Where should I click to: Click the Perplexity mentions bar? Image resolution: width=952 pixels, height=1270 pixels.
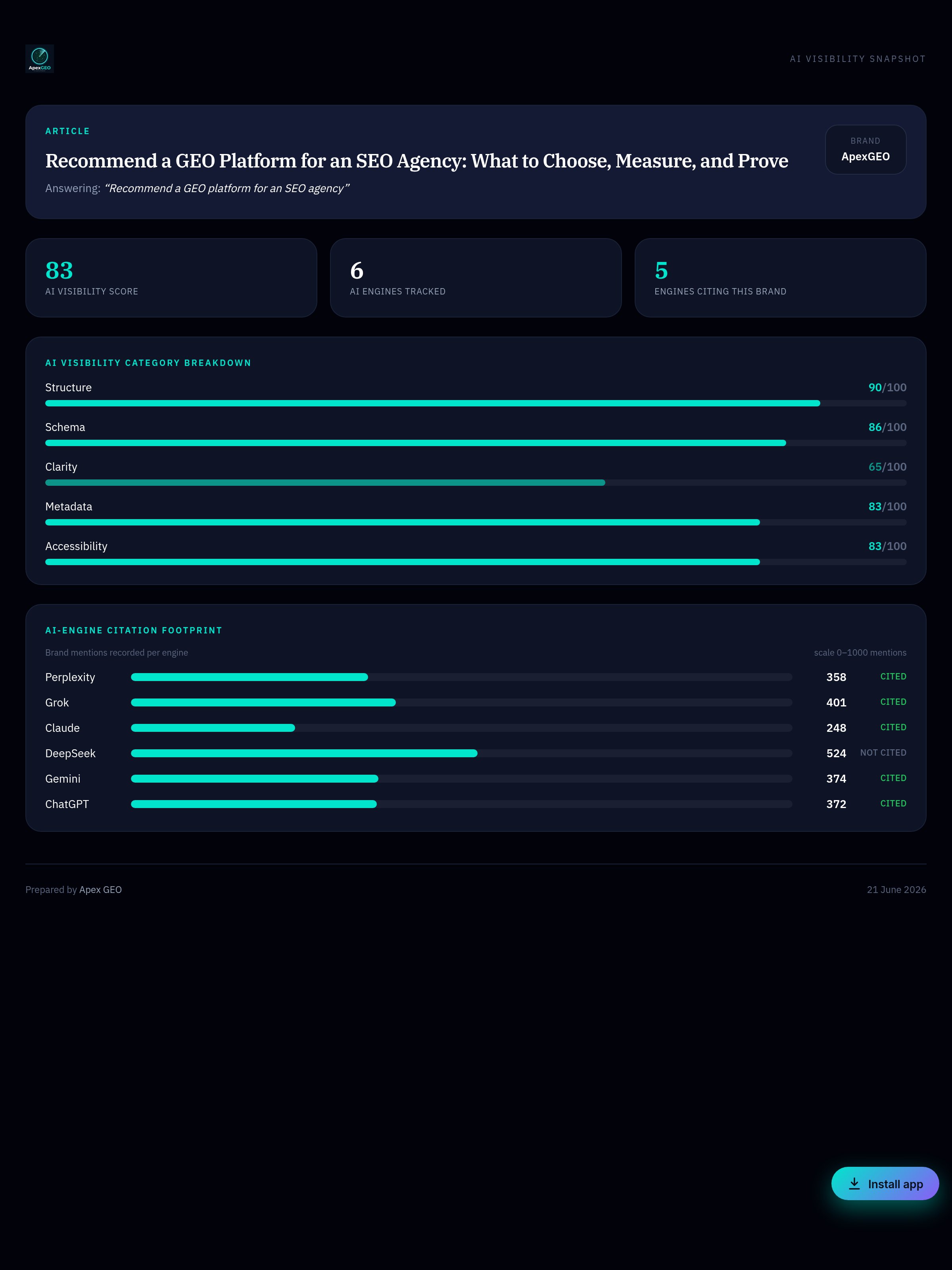(461, 677)
